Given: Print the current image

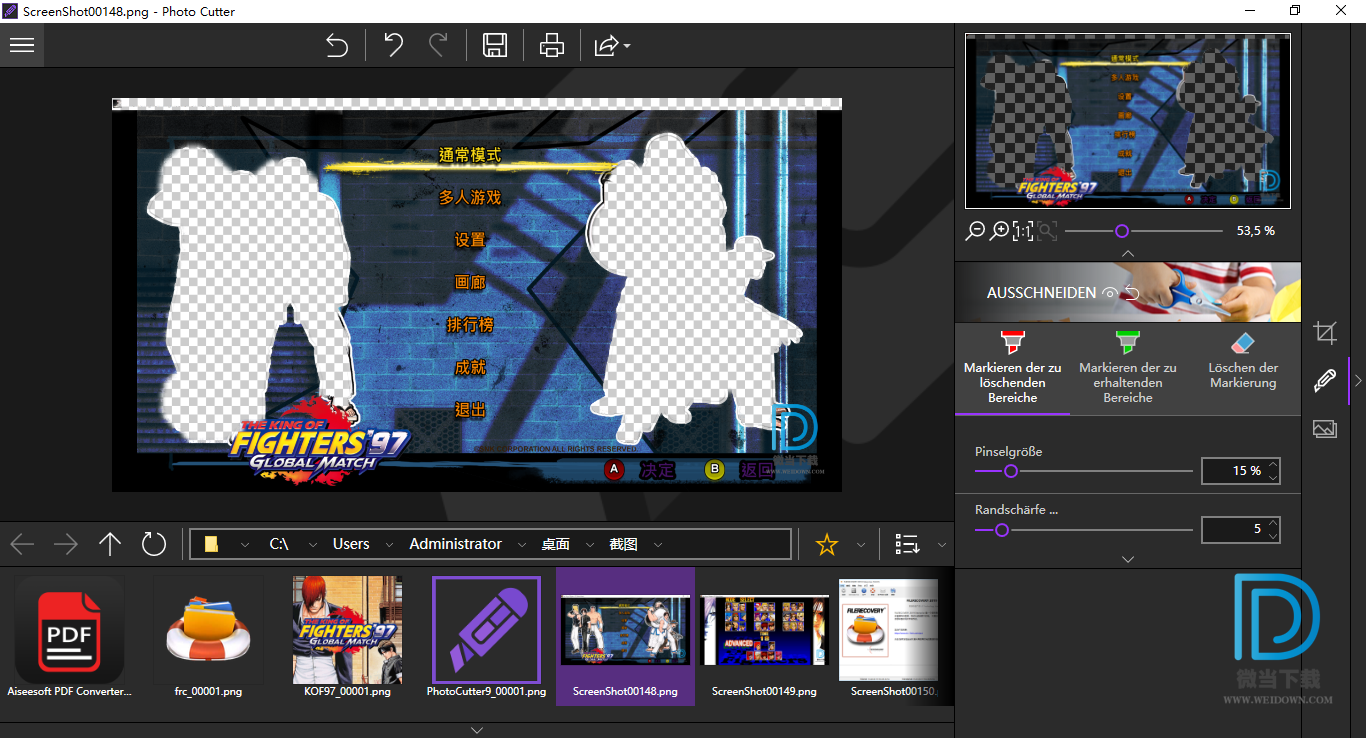Looking at the screenshot, I should point(552,45).
